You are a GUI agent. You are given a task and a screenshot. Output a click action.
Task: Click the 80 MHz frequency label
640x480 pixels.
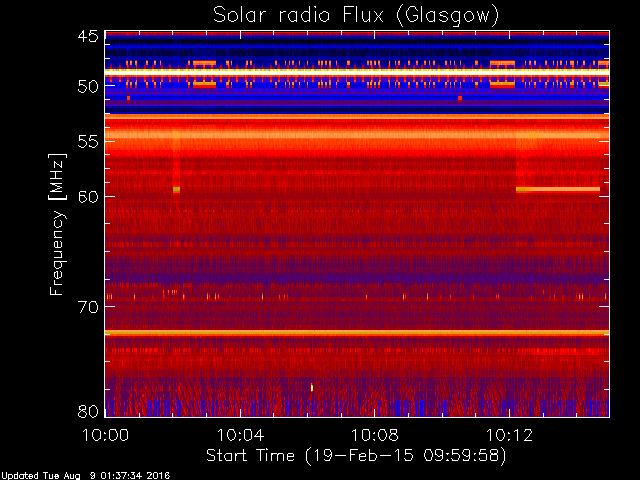88,411
